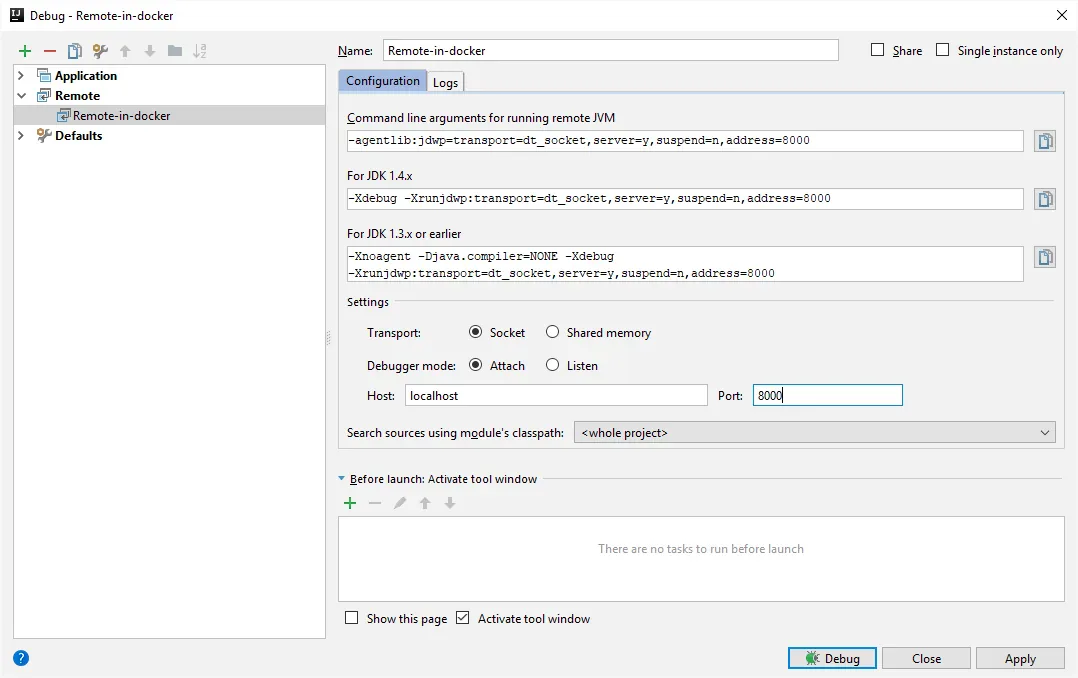Click the Close button
Viewport: 1078px width, 678px height.
926,658
